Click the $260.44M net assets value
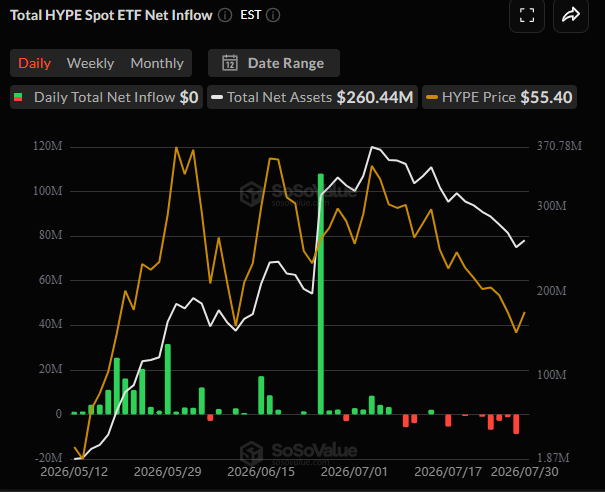Screen dimensions: 605x492 [375, 97]
